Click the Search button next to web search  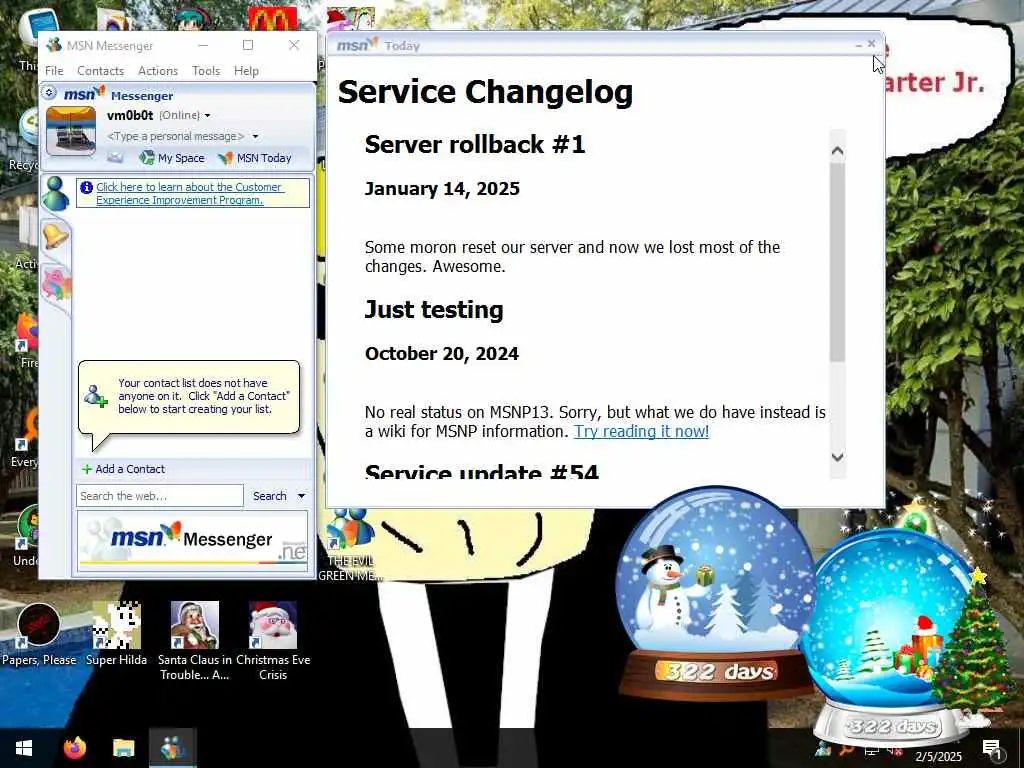click(270, 496)
